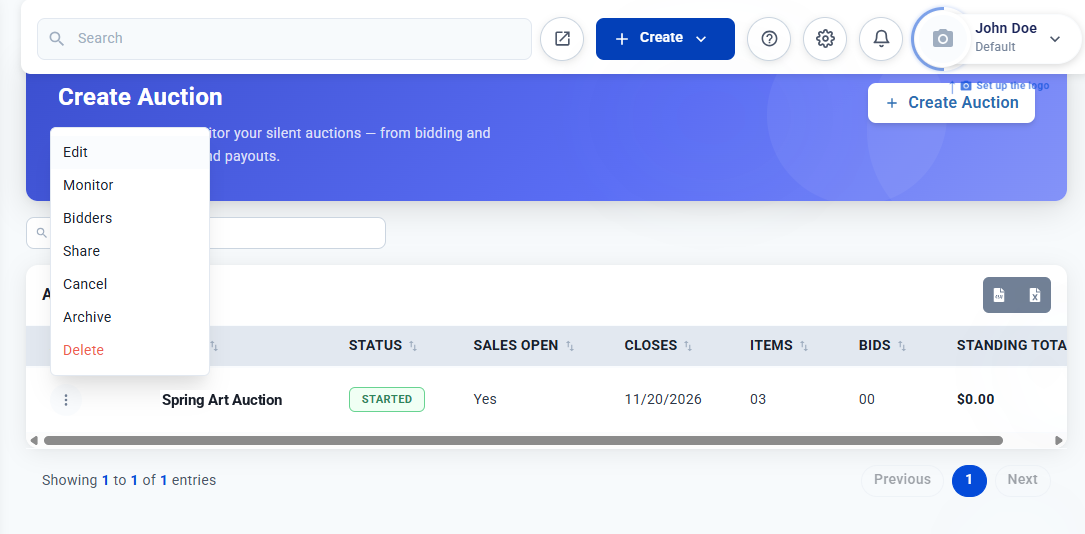Expand the John Doe account chevron
This screenshot has width=1085, height=534.
point(1055,39)
